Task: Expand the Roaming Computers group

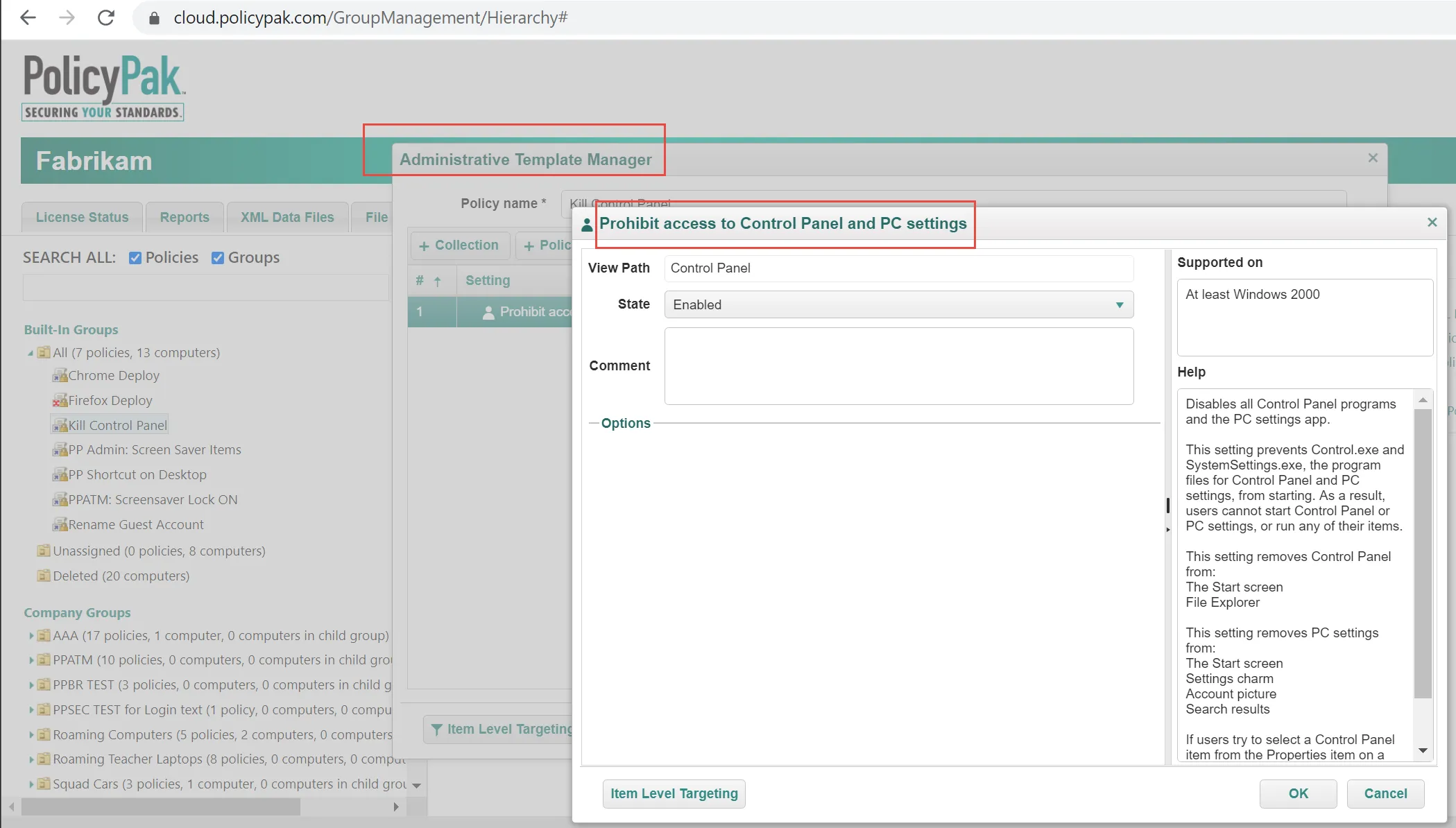Action: [31, 735]
